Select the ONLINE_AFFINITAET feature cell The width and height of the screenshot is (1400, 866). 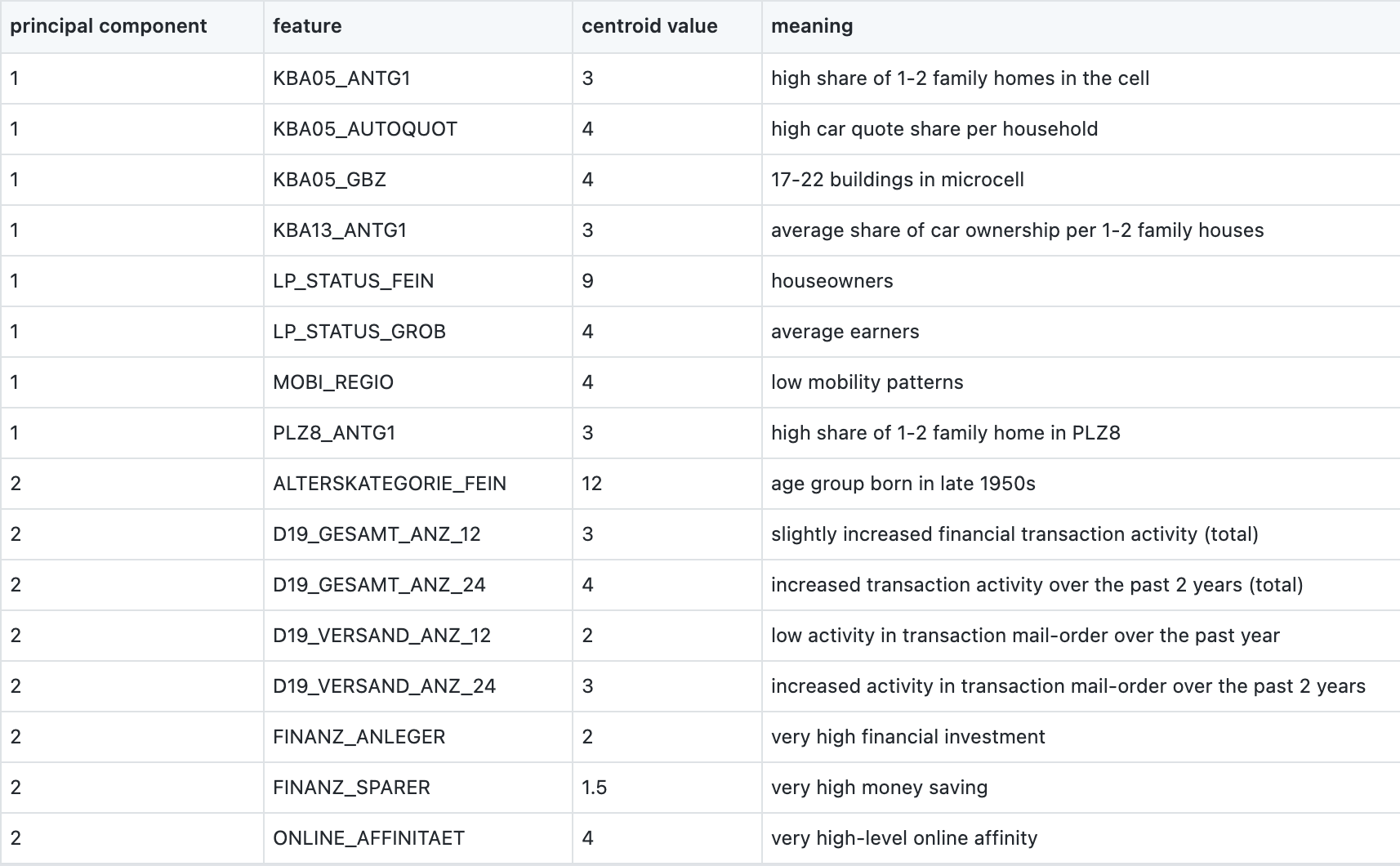point(368,838)
